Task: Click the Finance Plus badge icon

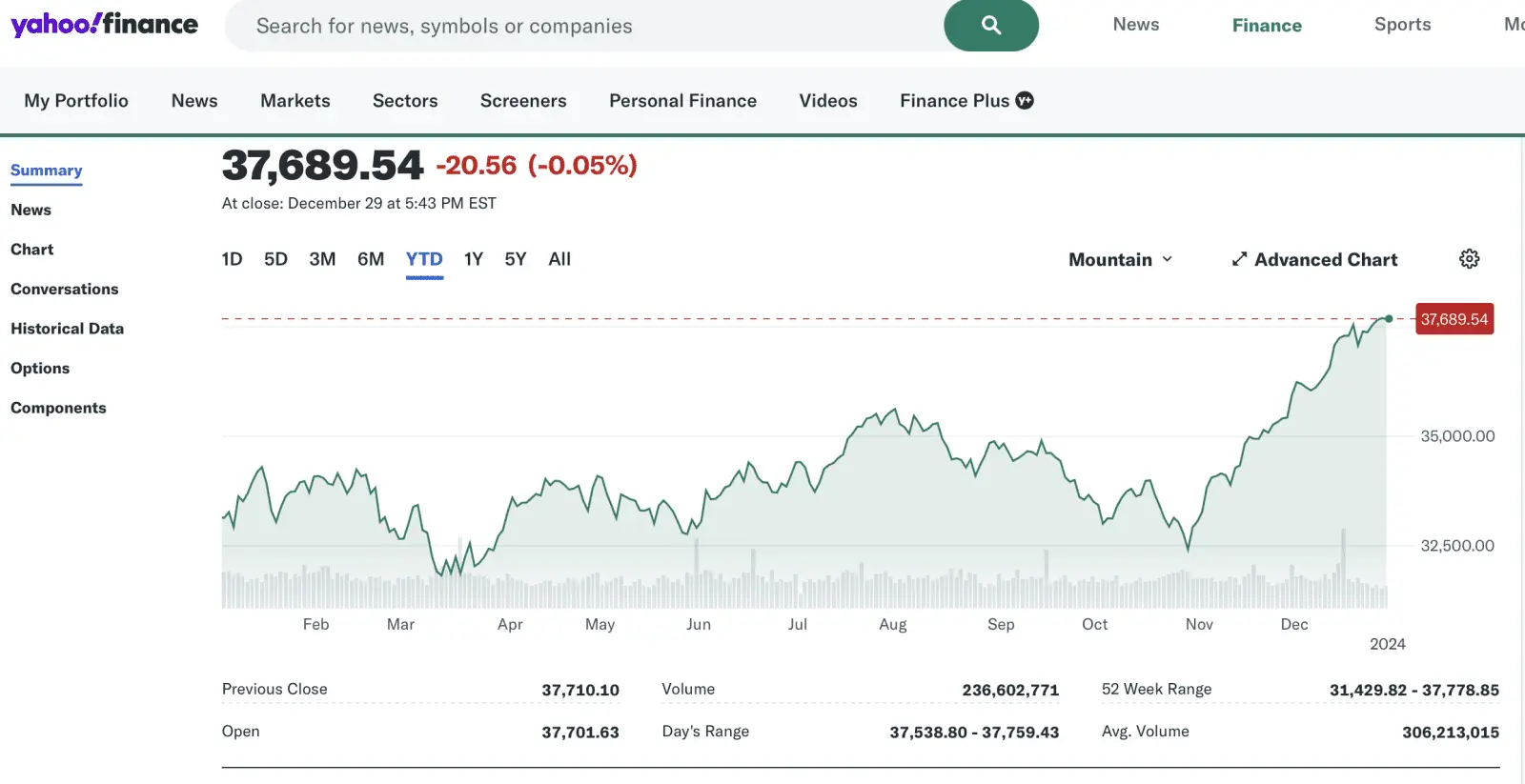Action: [x=1025, y=101]
